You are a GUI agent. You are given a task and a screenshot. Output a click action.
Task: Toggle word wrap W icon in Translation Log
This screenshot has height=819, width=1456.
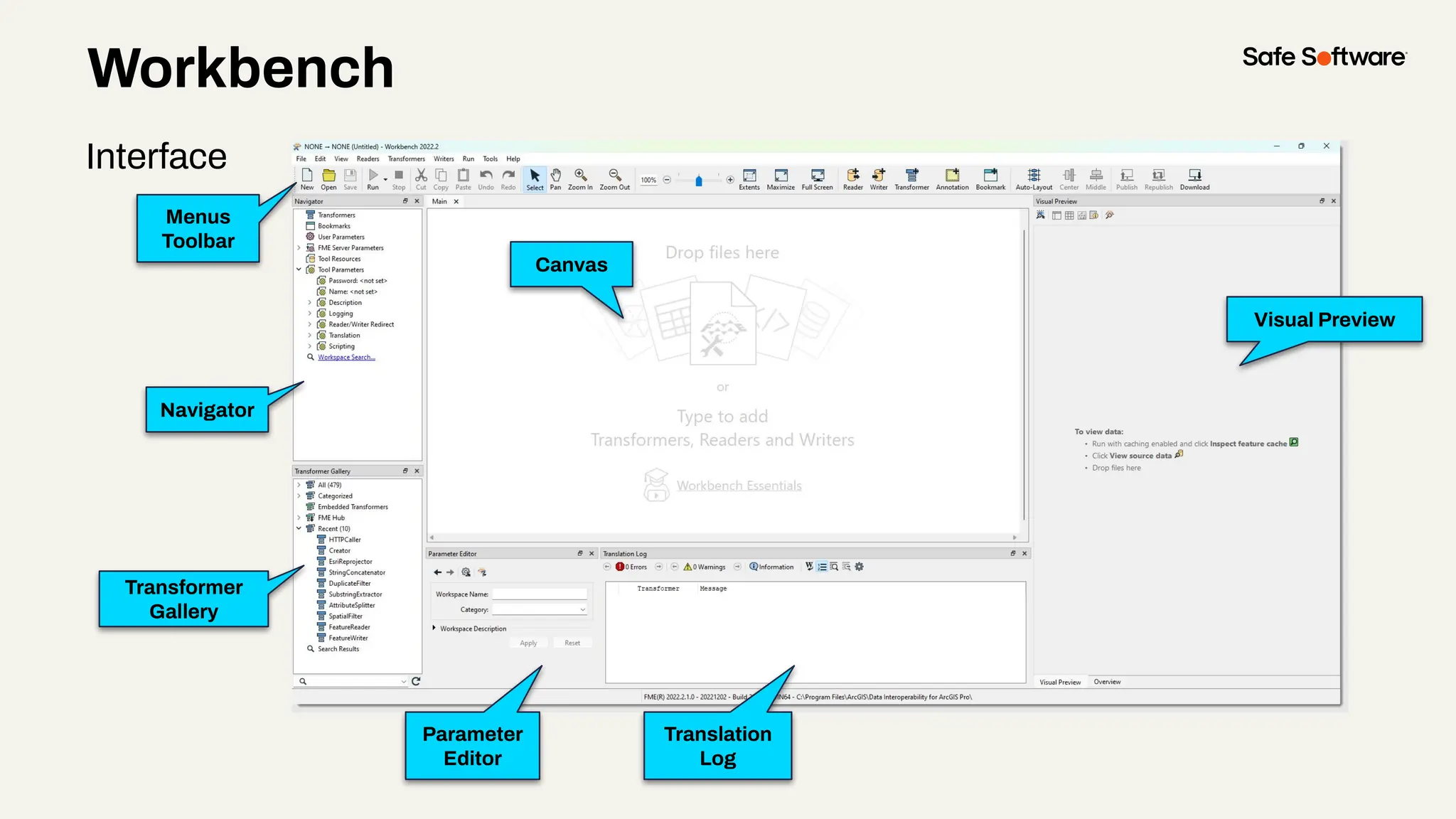pyautogui.click(x=809, y=567)
